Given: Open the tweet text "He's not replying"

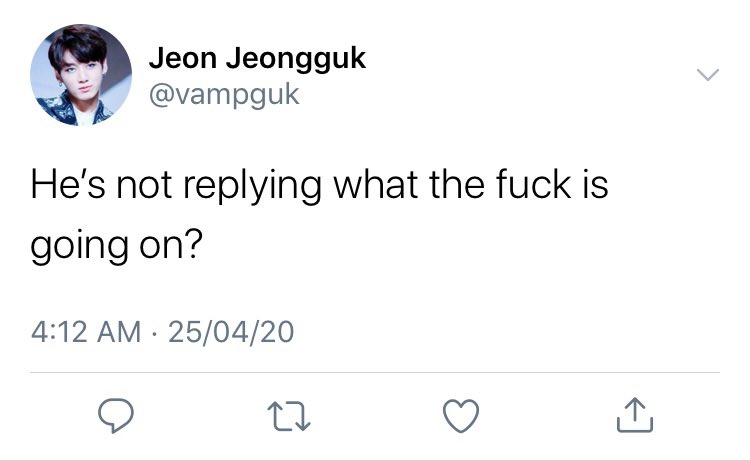Looking at the screenshot, I should 176,186.
